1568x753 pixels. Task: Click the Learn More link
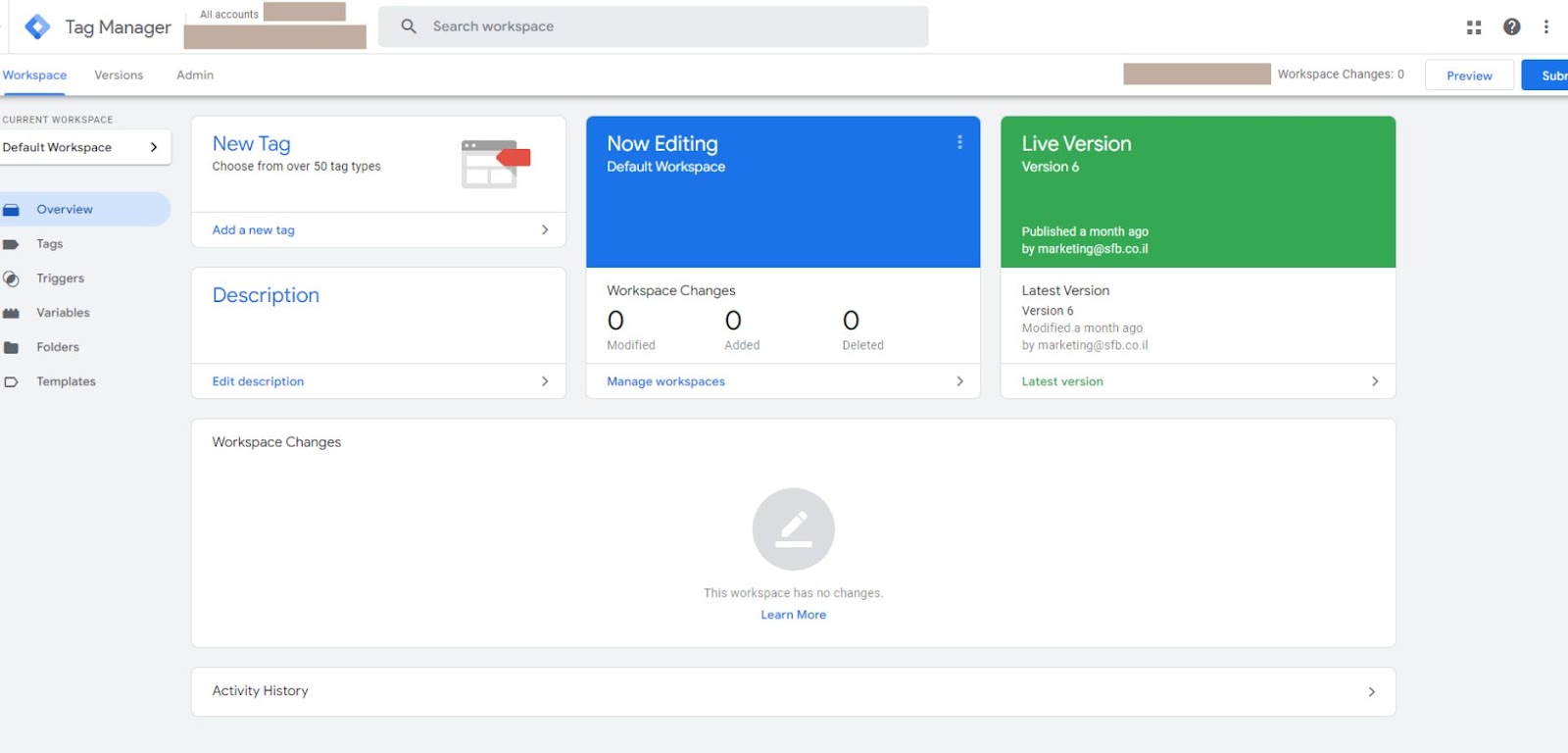coord(794,615)
